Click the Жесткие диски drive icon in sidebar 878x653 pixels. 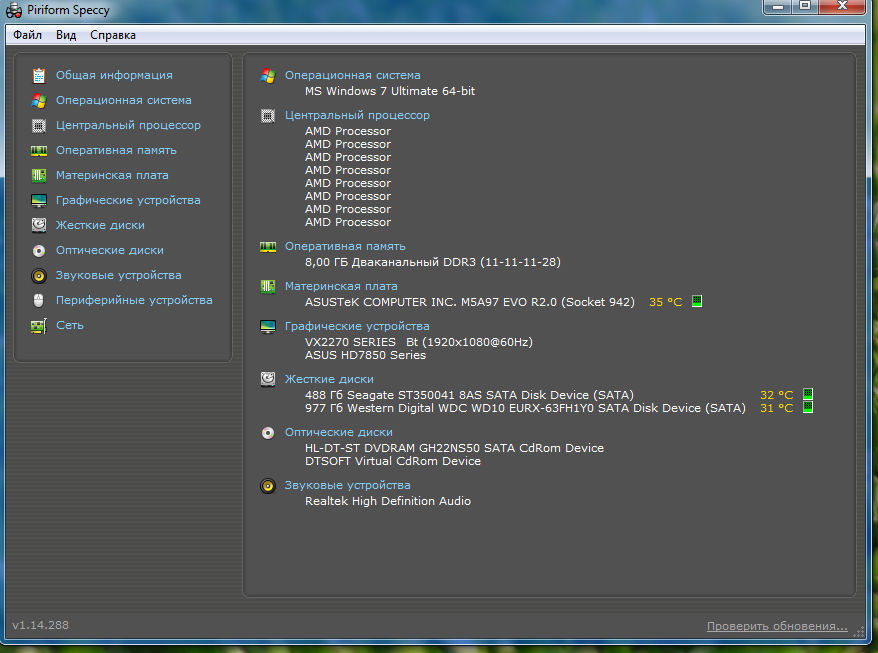click(x=39, y=225)
